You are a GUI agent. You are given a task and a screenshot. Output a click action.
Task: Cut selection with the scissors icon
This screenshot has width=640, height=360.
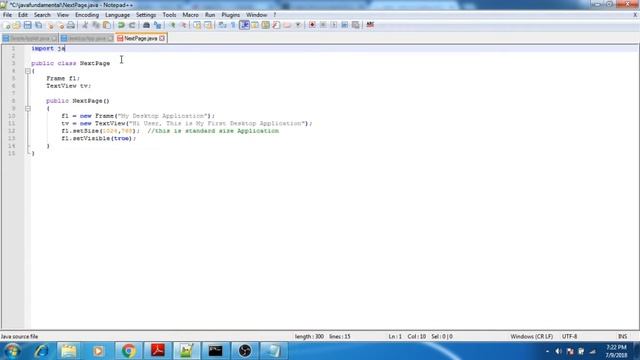(85, 25)
